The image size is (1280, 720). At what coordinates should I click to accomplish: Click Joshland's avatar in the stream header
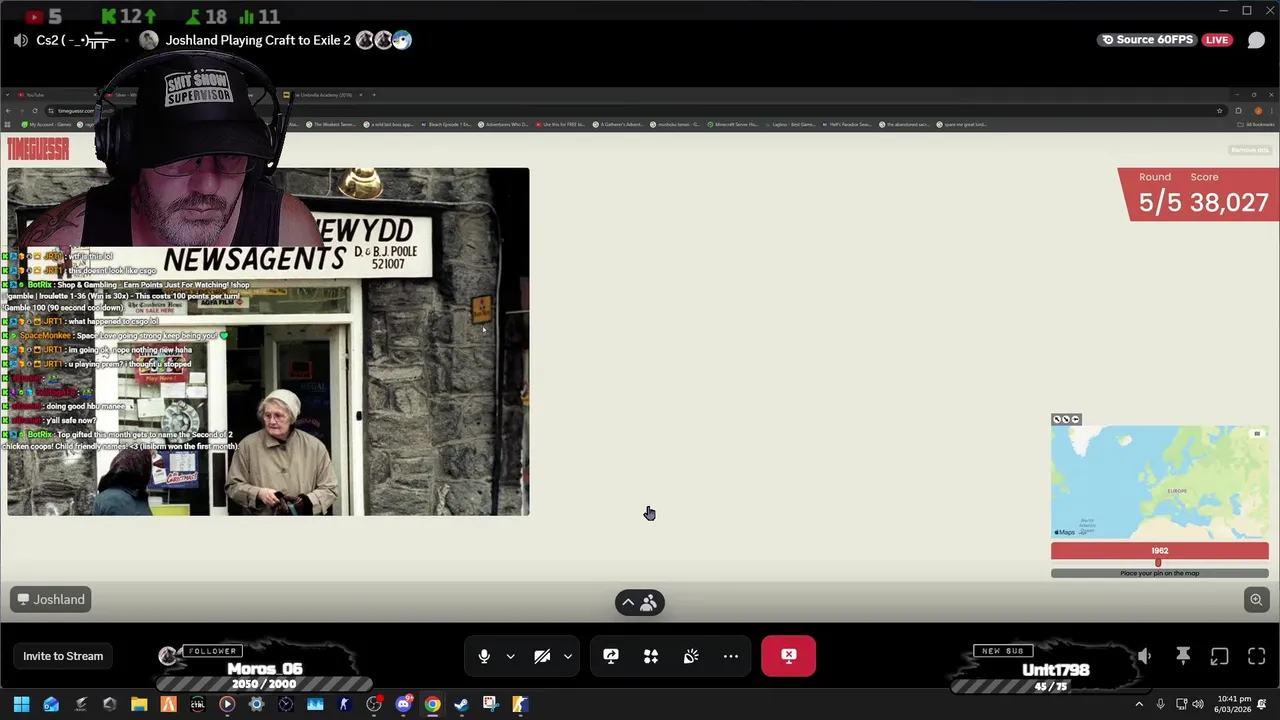tap(149, 40)
